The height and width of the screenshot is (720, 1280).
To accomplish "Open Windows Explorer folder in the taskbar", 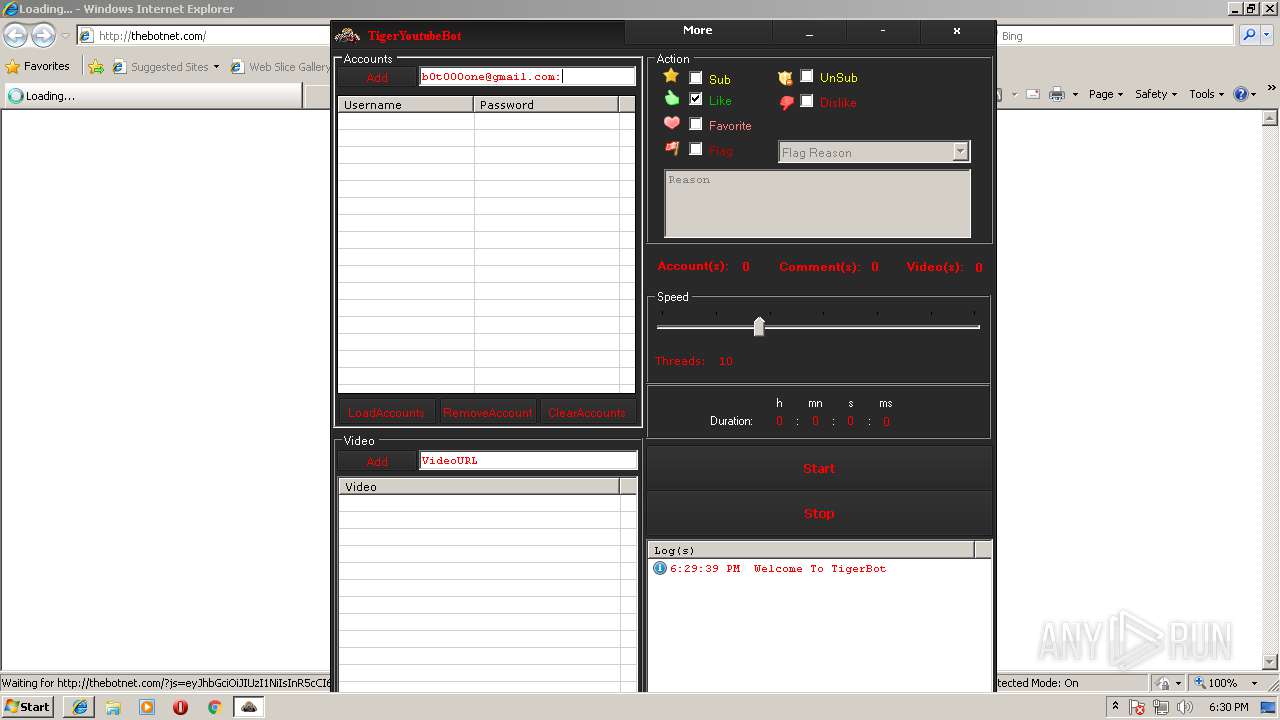I will coord(113,707).
